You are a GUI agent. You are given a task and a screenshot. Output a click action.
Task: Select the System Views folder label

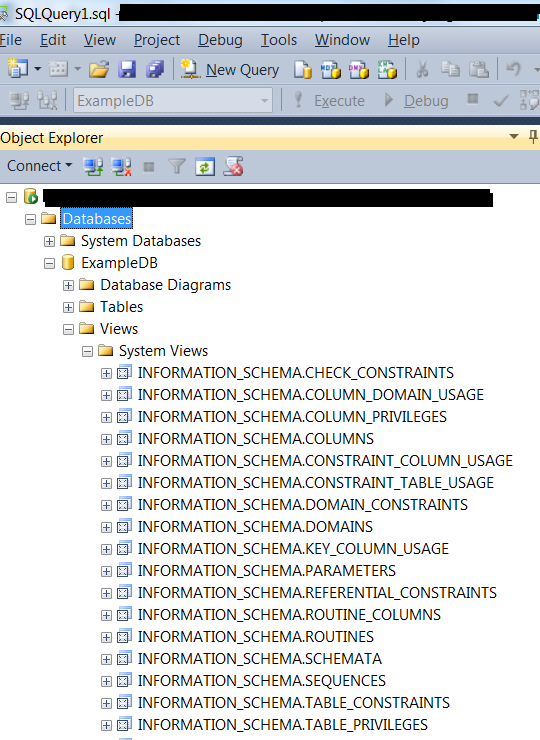click(x=163, y=351)
